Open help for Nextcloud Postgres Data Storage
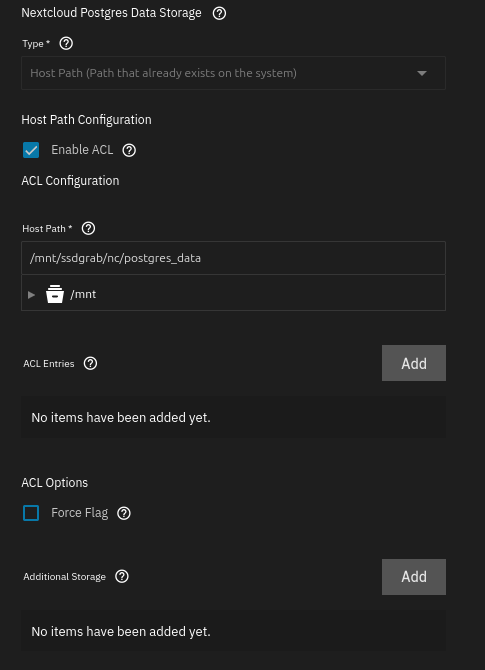This screenshot has width=485, height=670. click(x=219, y=13)
